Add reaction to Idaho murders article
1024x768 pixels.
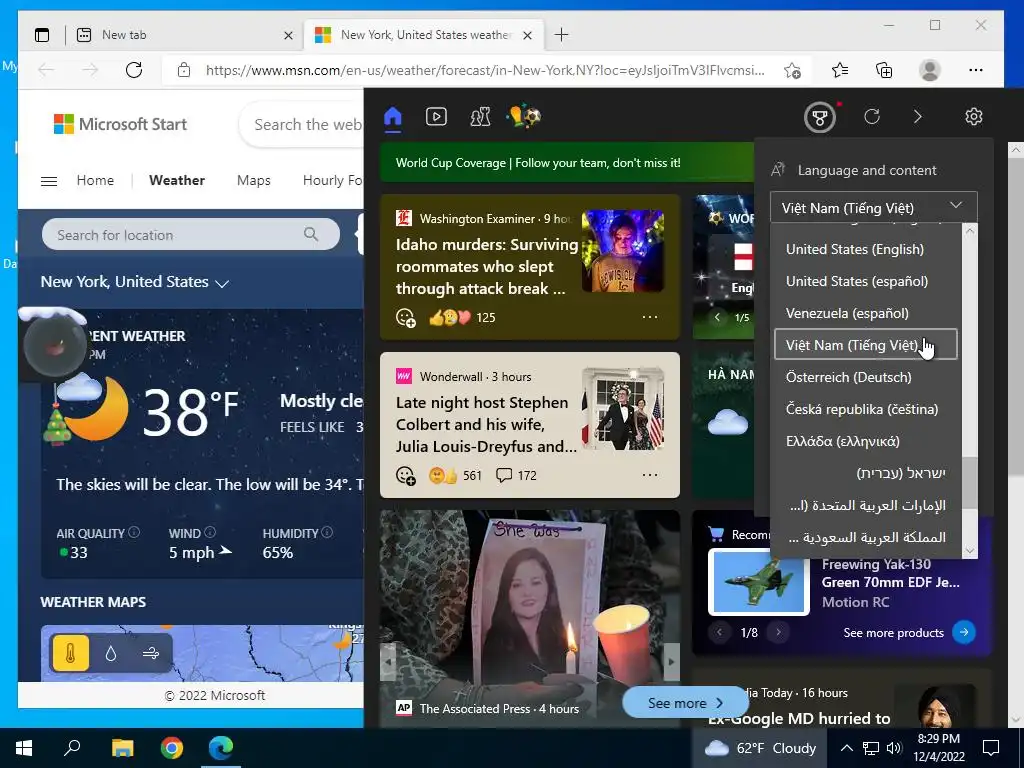tap(406, 317)
